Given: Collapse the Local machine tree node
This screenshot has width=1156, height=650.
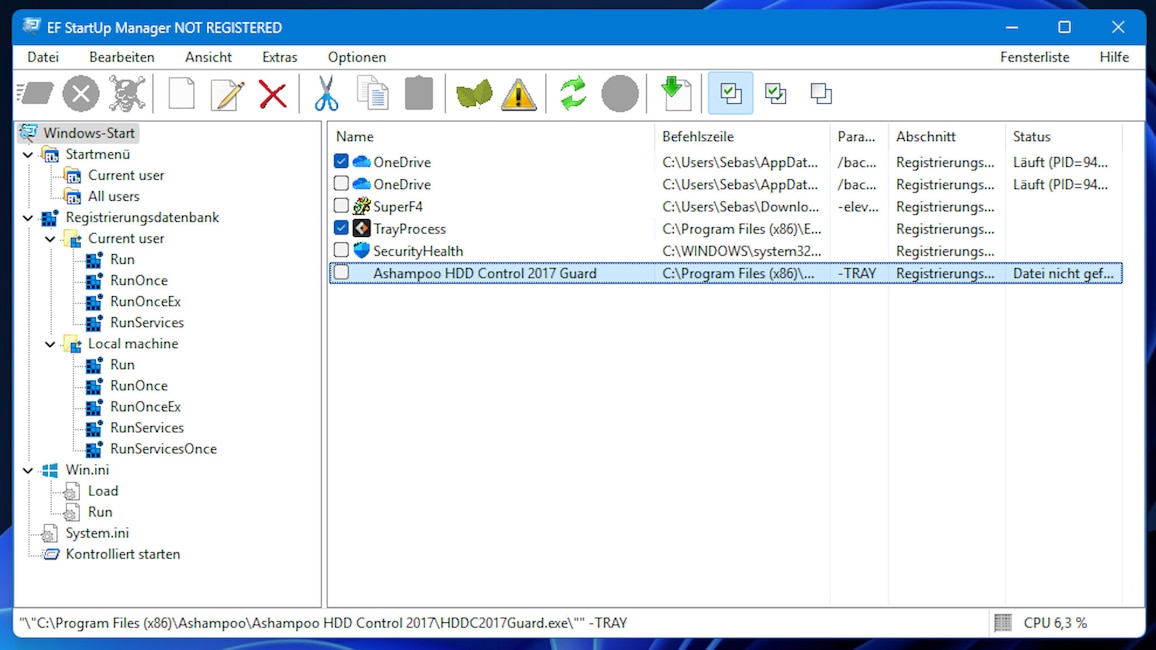Looking at the screenshot, I should click(50, 344).
